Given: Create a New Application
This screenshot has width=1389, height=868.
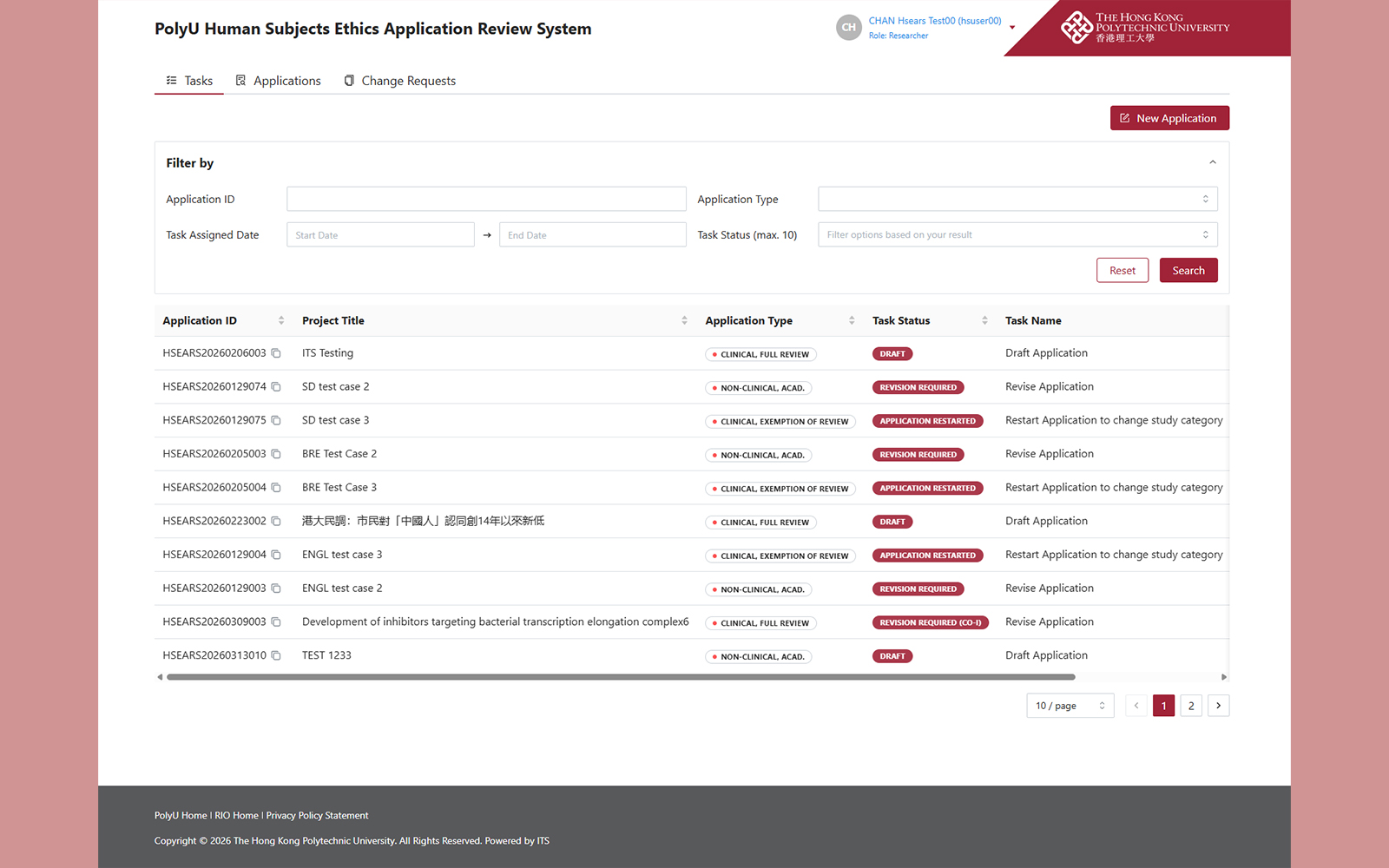Looking at the screenshot, I should pyautogui.click(x=1169, y=118).
